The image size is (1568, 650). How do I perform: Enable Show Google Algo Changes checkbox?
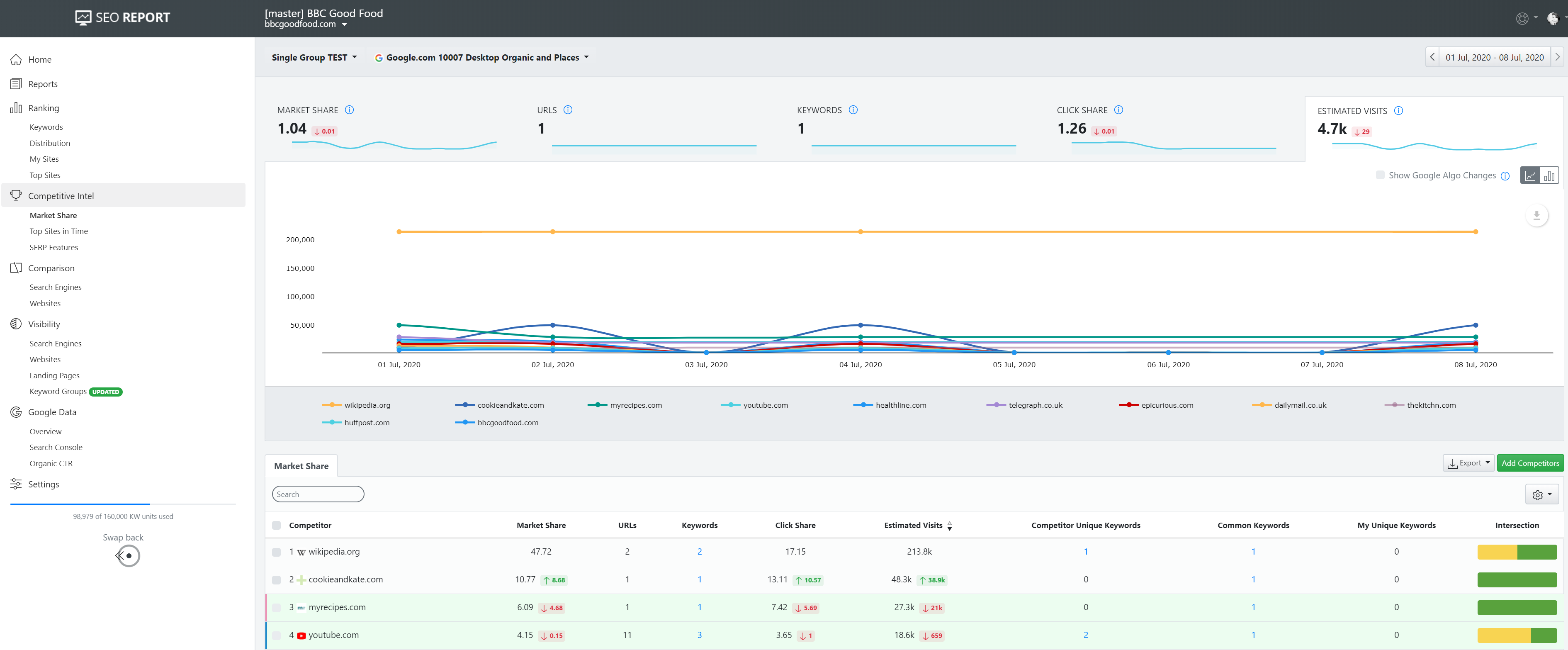pyautogui.click(x=1381, y=175)
